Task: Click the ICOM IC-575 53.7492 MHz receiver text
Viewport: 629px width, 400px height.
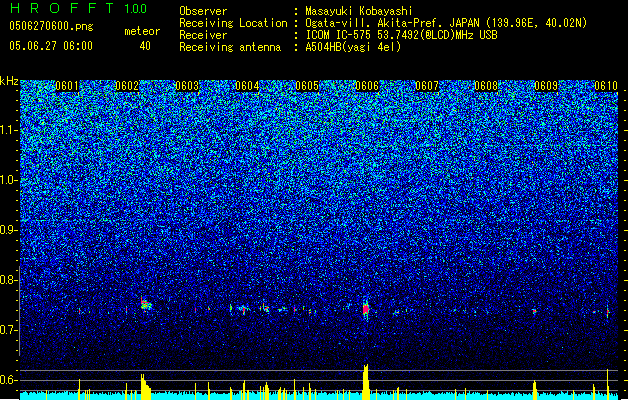Action: pyautogui.click(x=402, y=35)
